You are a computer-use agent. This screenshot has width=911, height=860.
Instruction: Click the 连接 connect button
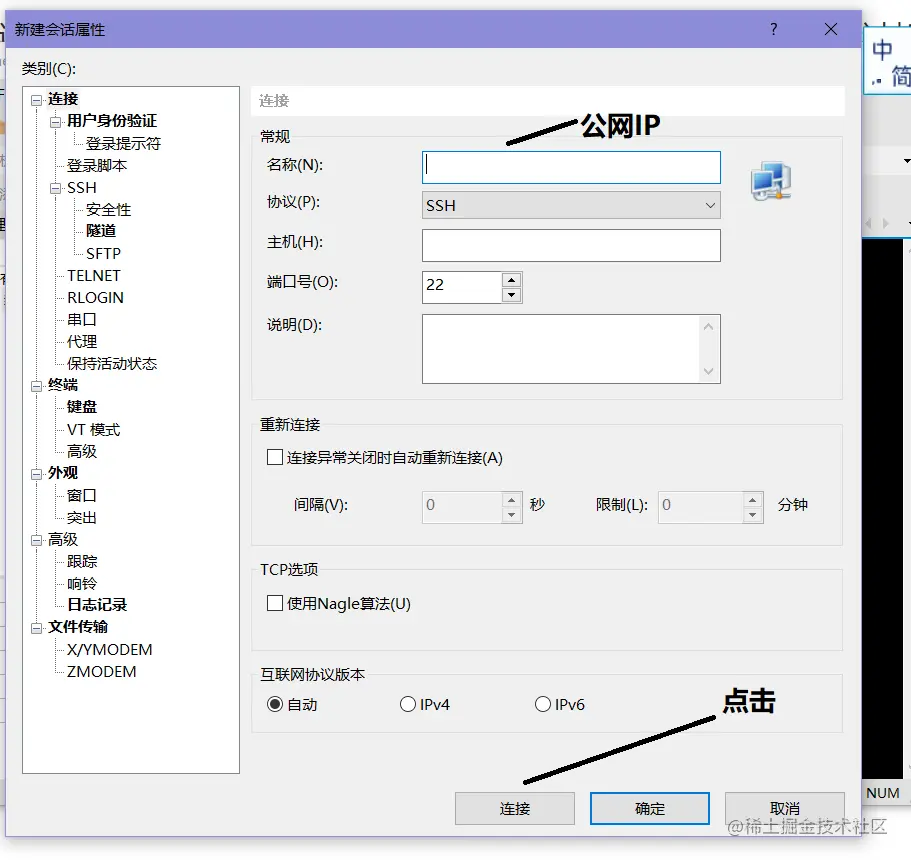[514, 808]
